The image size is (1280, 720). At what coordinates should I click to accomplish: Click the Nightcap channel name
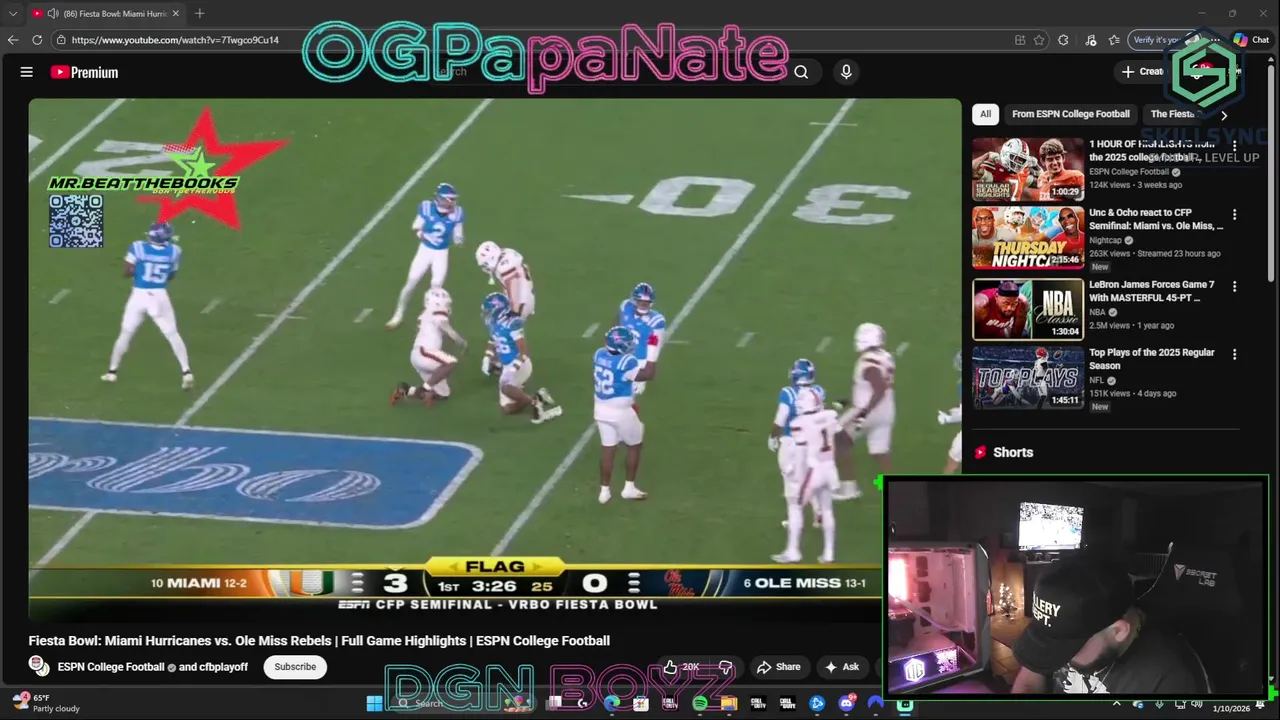tap(1105, 240)
